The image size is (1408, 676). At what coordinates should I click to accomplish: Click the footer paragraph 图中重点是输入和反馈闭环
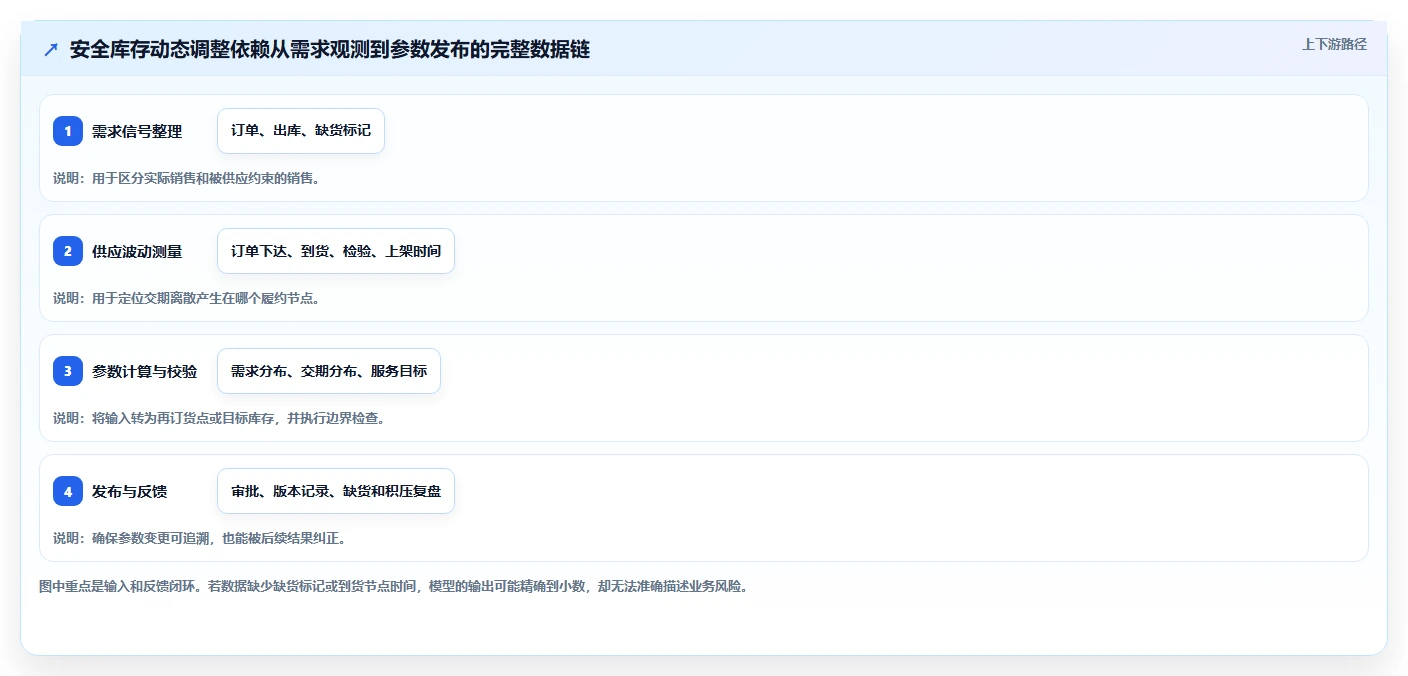pyautogui.click(x=393, y=586)
